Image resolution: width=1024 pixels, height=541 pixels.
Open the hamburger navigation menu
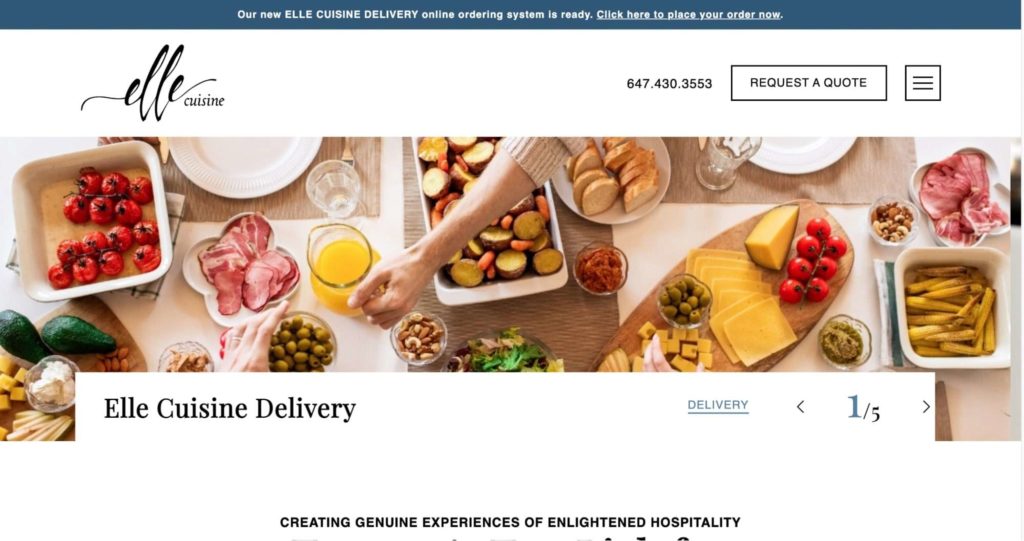(922, 83)
